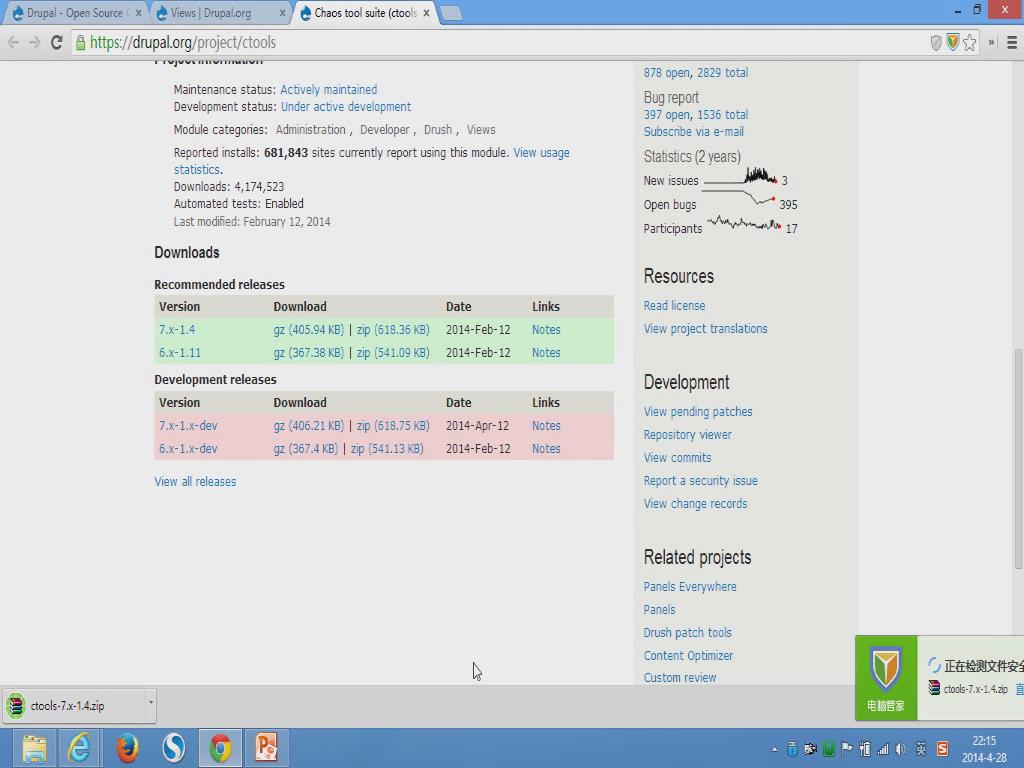Click the network signal tray icon

point(883,749)
